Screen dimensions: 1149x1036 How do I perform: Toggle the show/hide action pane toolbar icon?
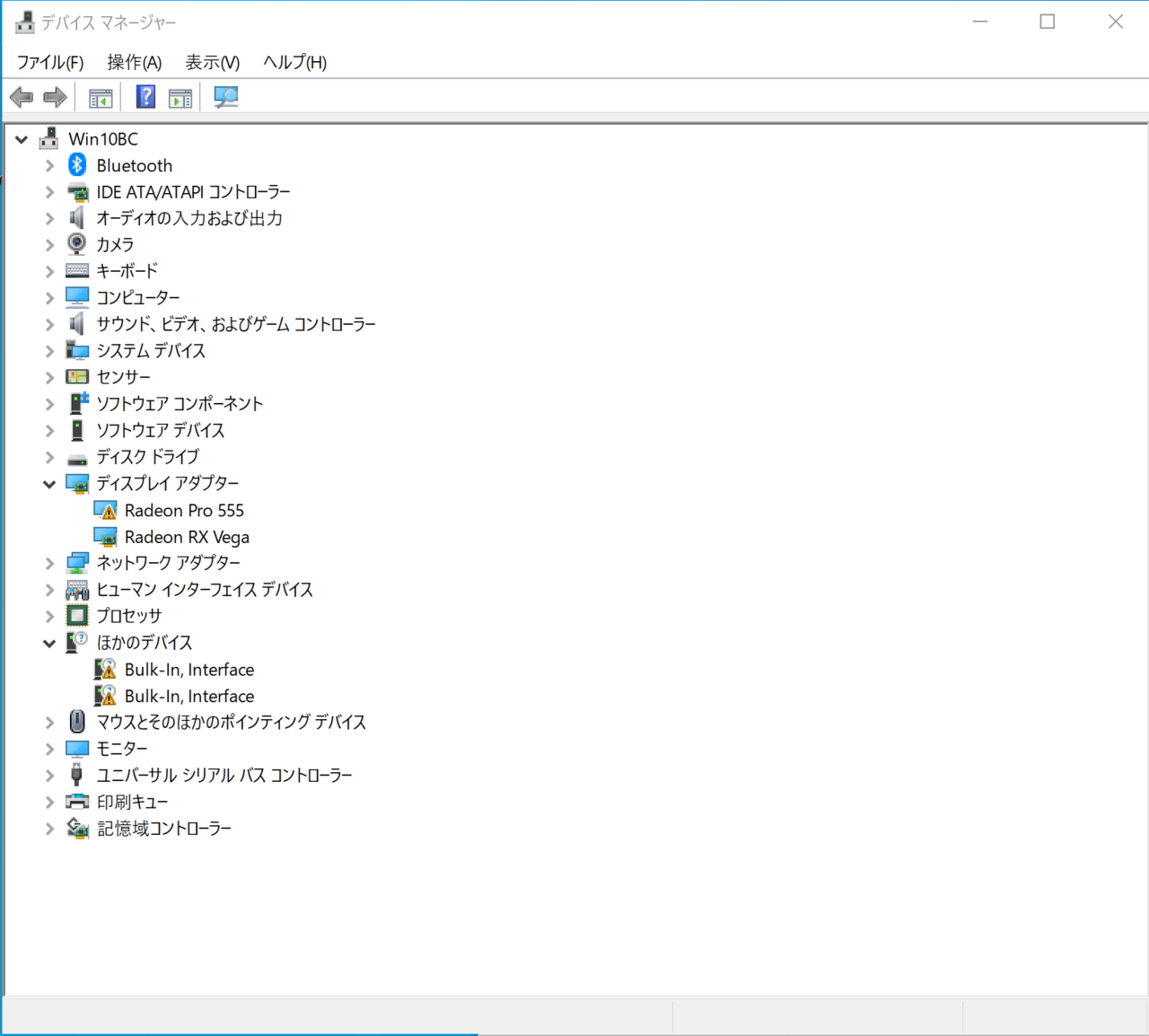click(x=180, y=98)
